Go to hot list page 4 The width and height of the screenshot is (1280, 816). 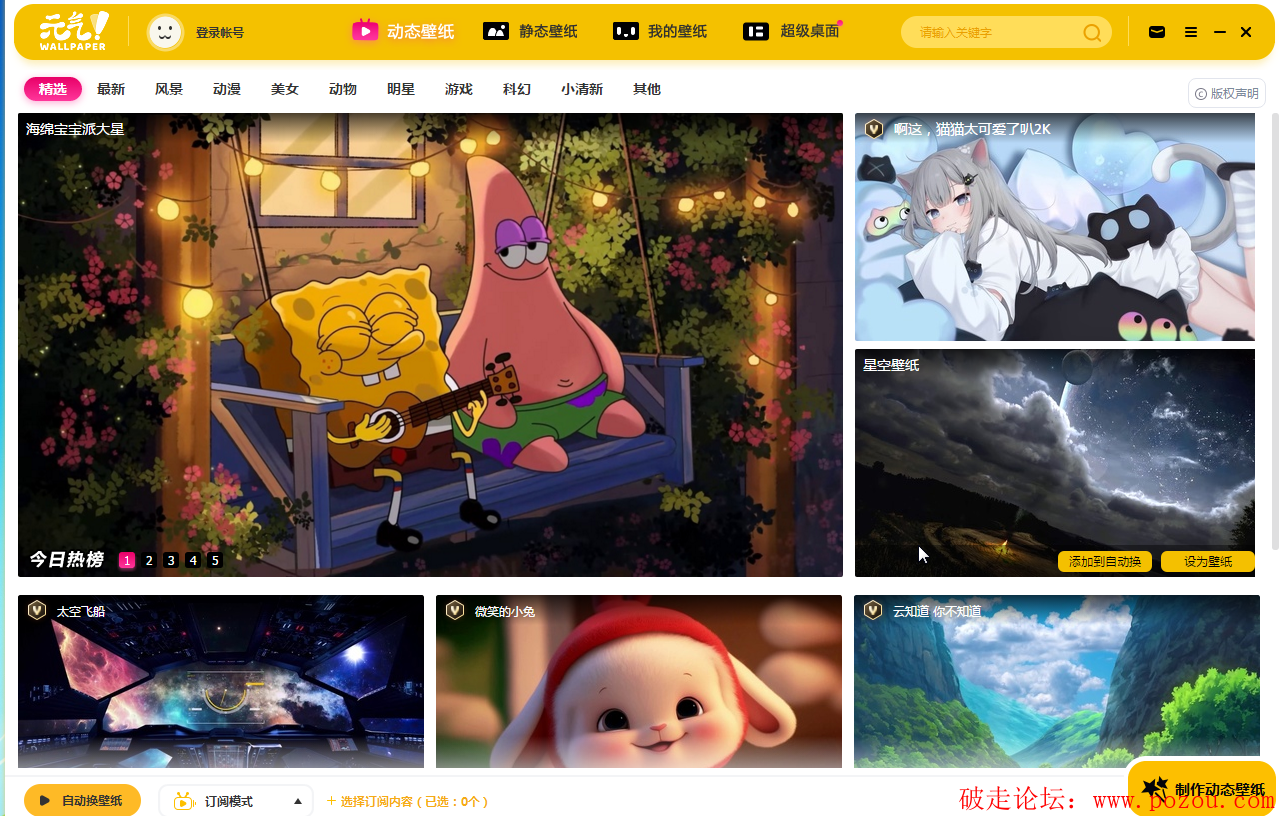(193, 560)
